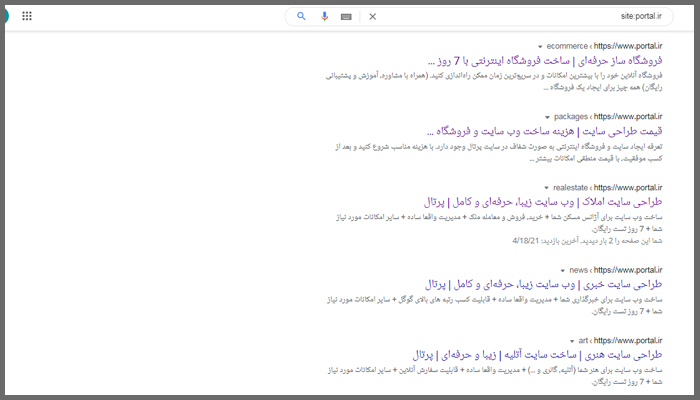Open the on-screen keyboard icon
Image resolution: width=700 pixels, height=400 pixels.
tap(346, 17)
